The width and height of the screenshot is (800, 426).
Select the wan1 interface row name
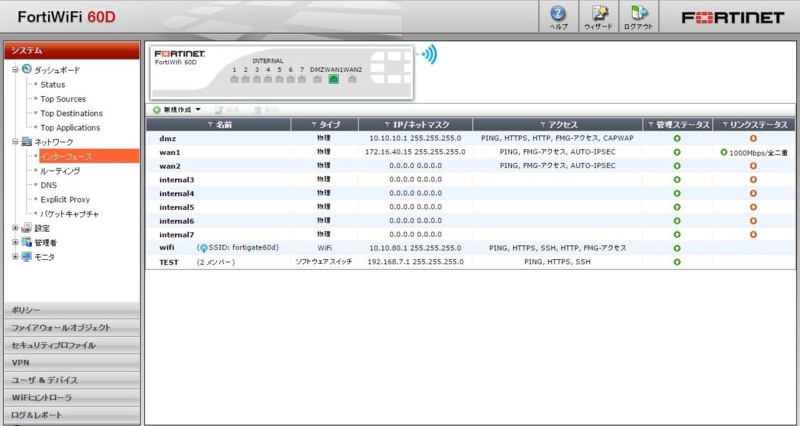[x=169, y=152]
